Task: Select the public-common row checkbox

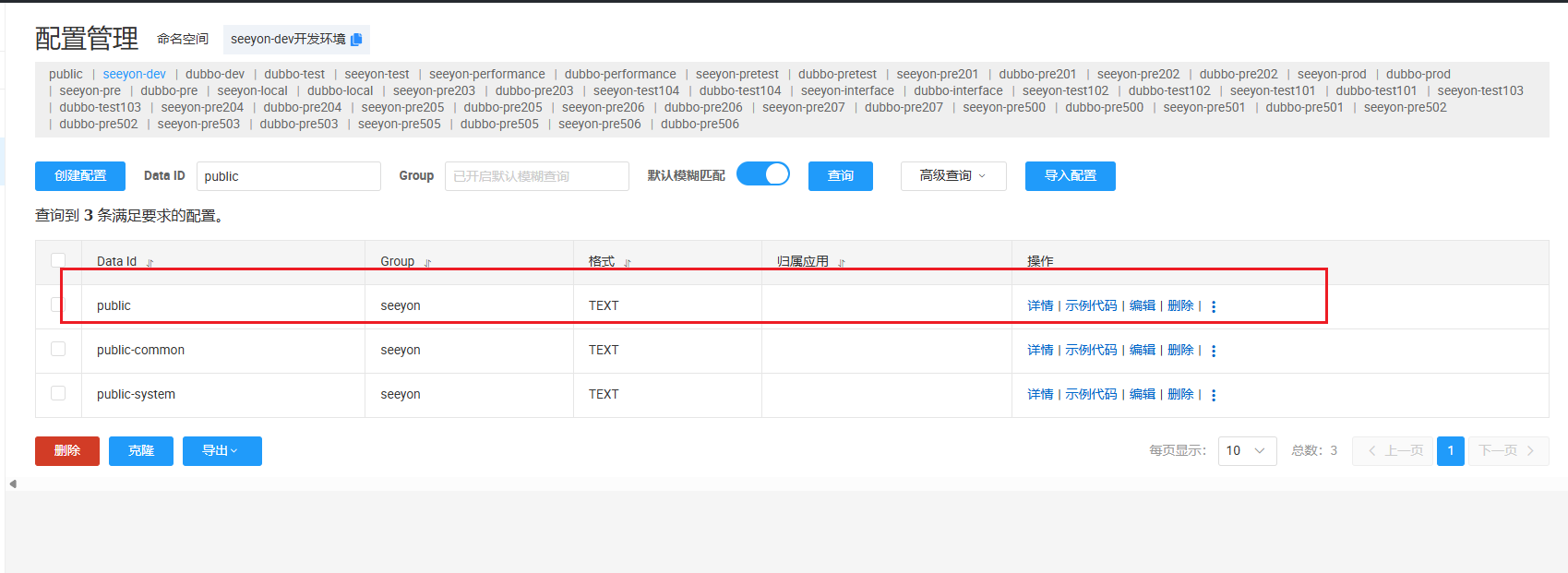Action: pos(58,349)
